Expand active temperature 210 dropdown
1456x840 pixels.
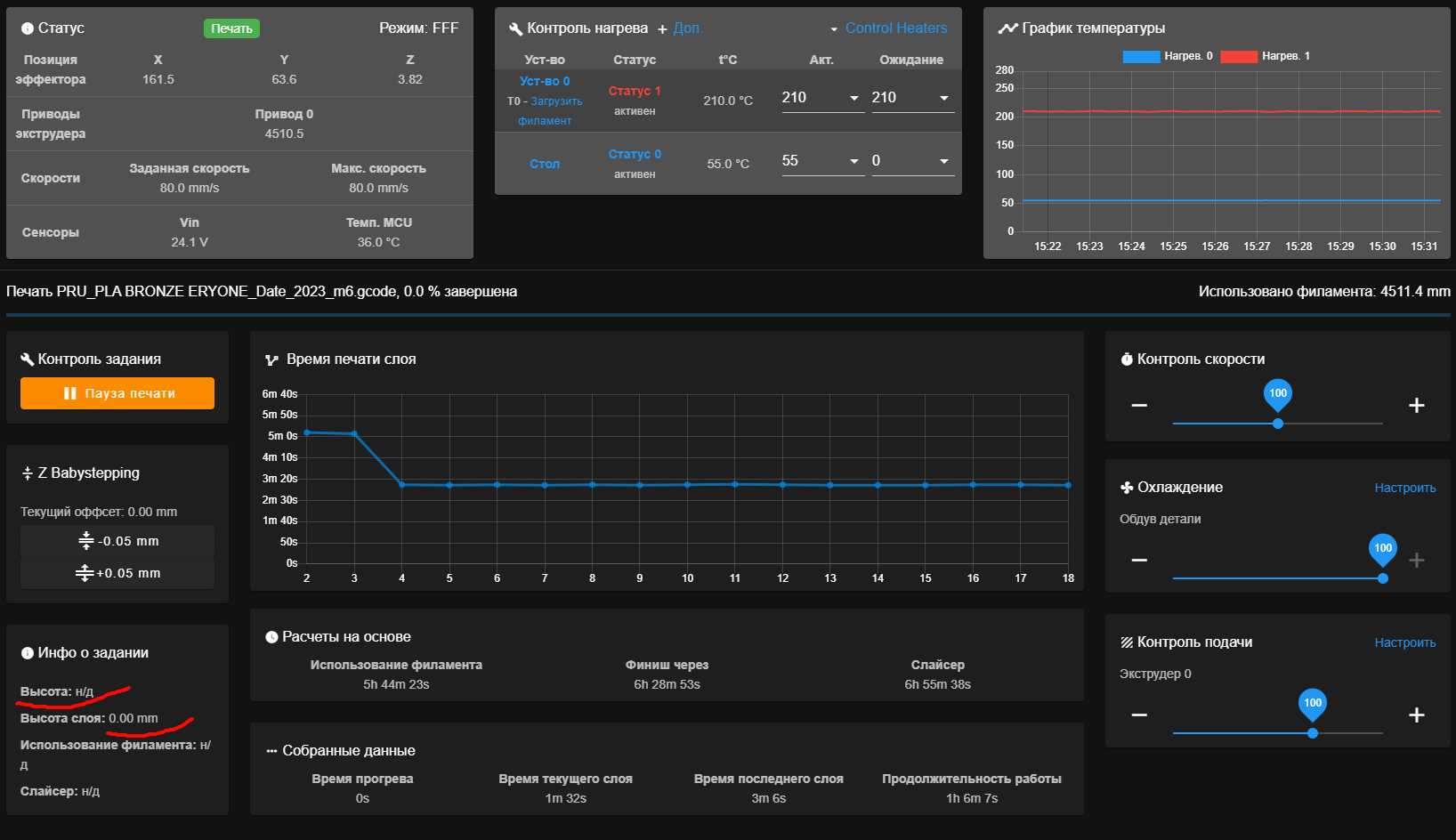(x=854, y=98)
